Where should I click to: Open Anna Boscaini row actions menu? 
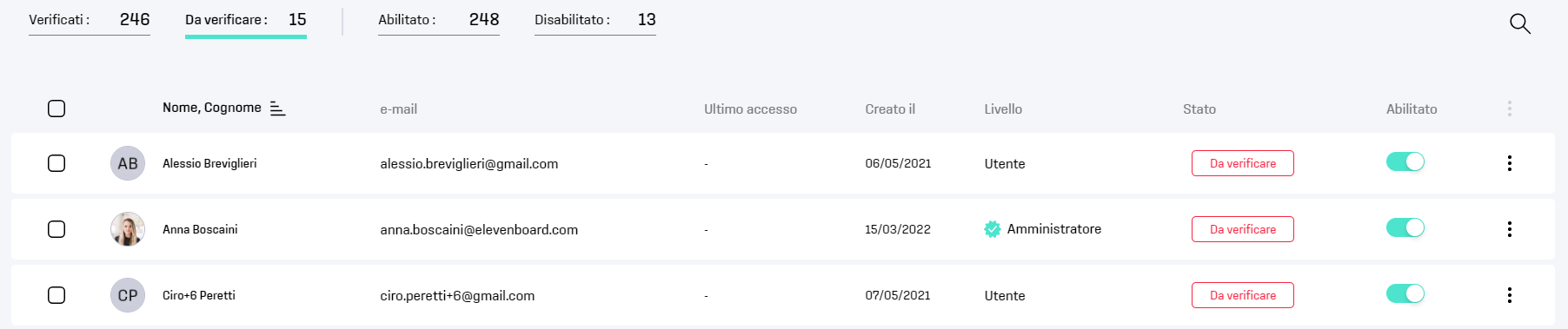(x=1510, y=229)
